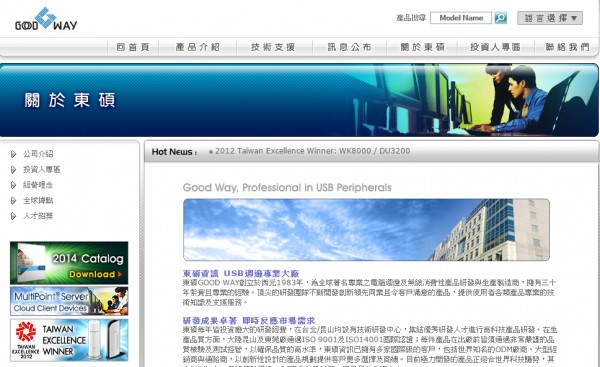Click the arrow icon beside 全球據點
This screenshot has height=367, width=600.
(13, 200)
